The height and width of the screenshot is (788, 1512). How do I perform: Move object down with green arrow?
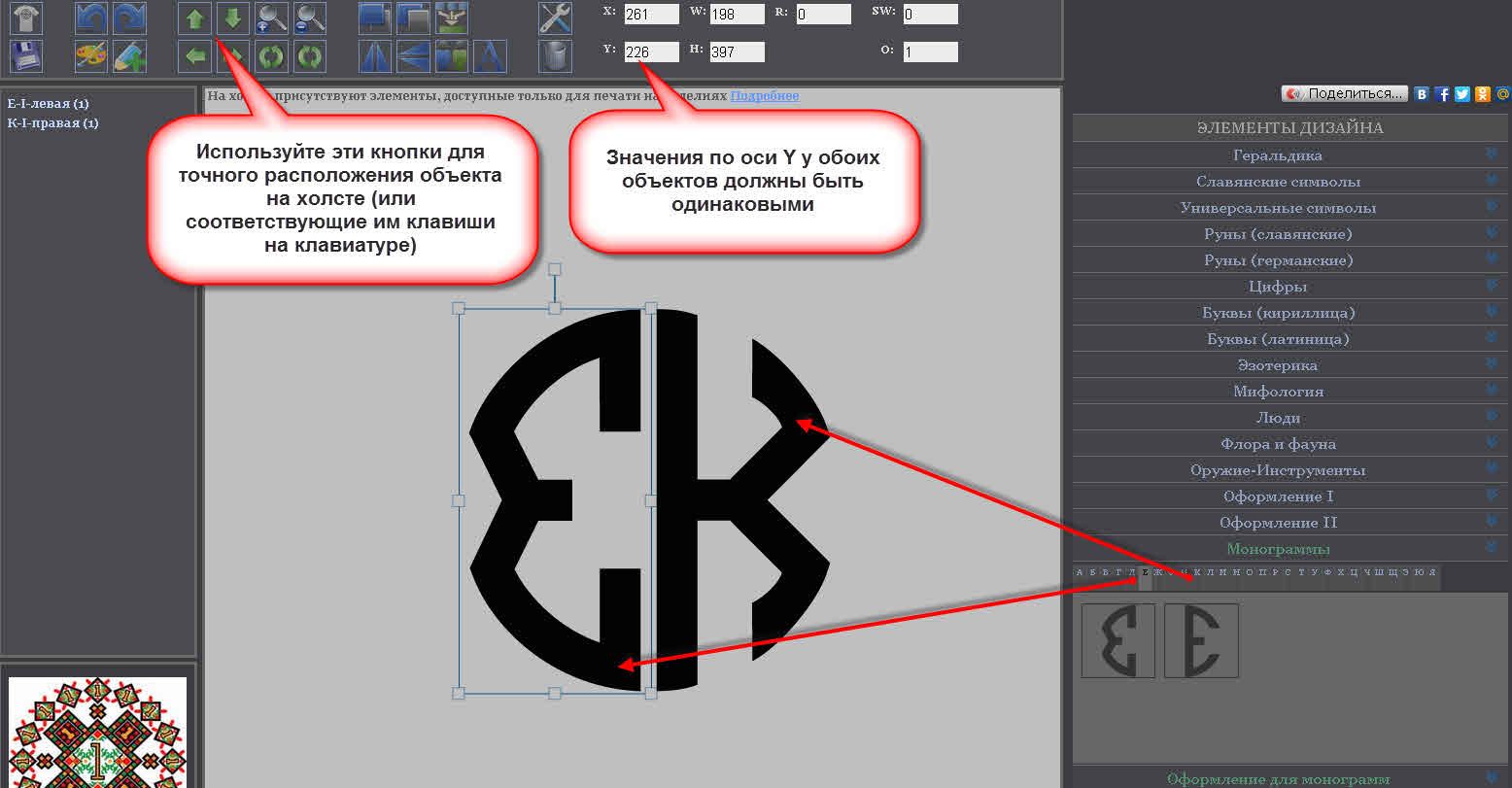pyautogui.click(x=233, y=18)
